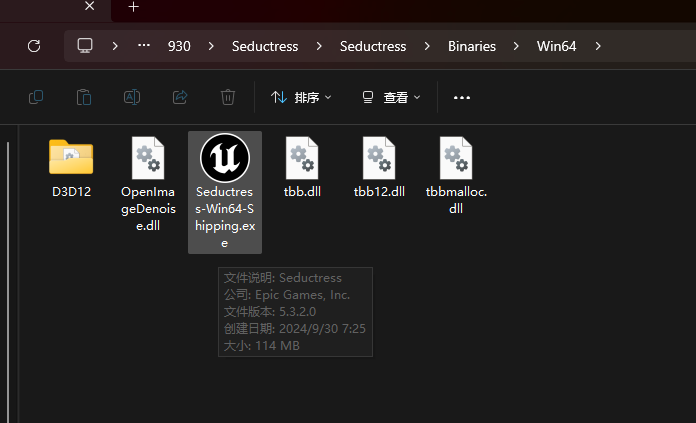Image resolution: width=696 pixels, height=423 pixels.
Task: Open the See more toolbar menu
Action: pyautogui.click(x=462, y=98)
